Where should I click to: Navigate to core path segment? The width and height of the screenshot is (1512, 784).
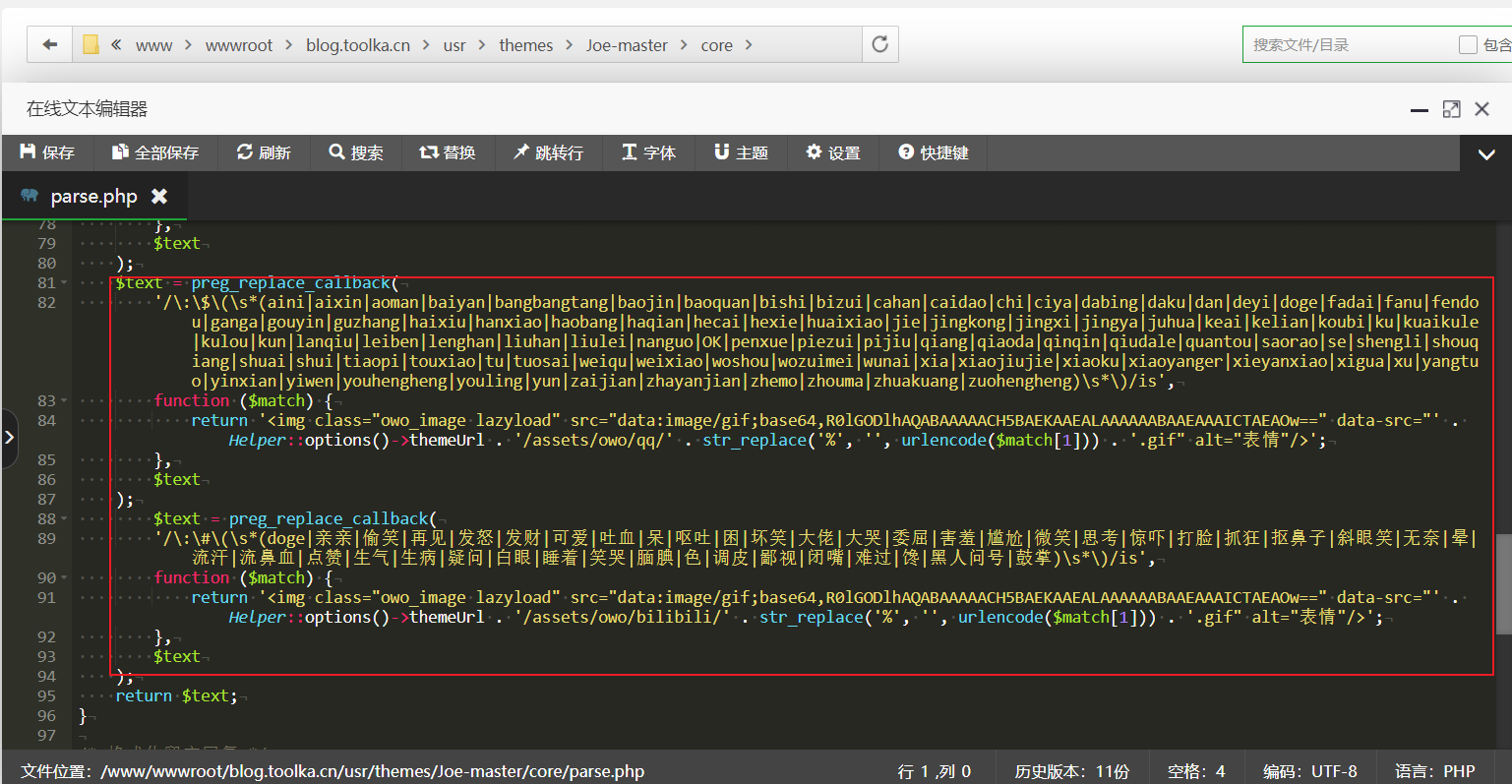click(716, 45)
